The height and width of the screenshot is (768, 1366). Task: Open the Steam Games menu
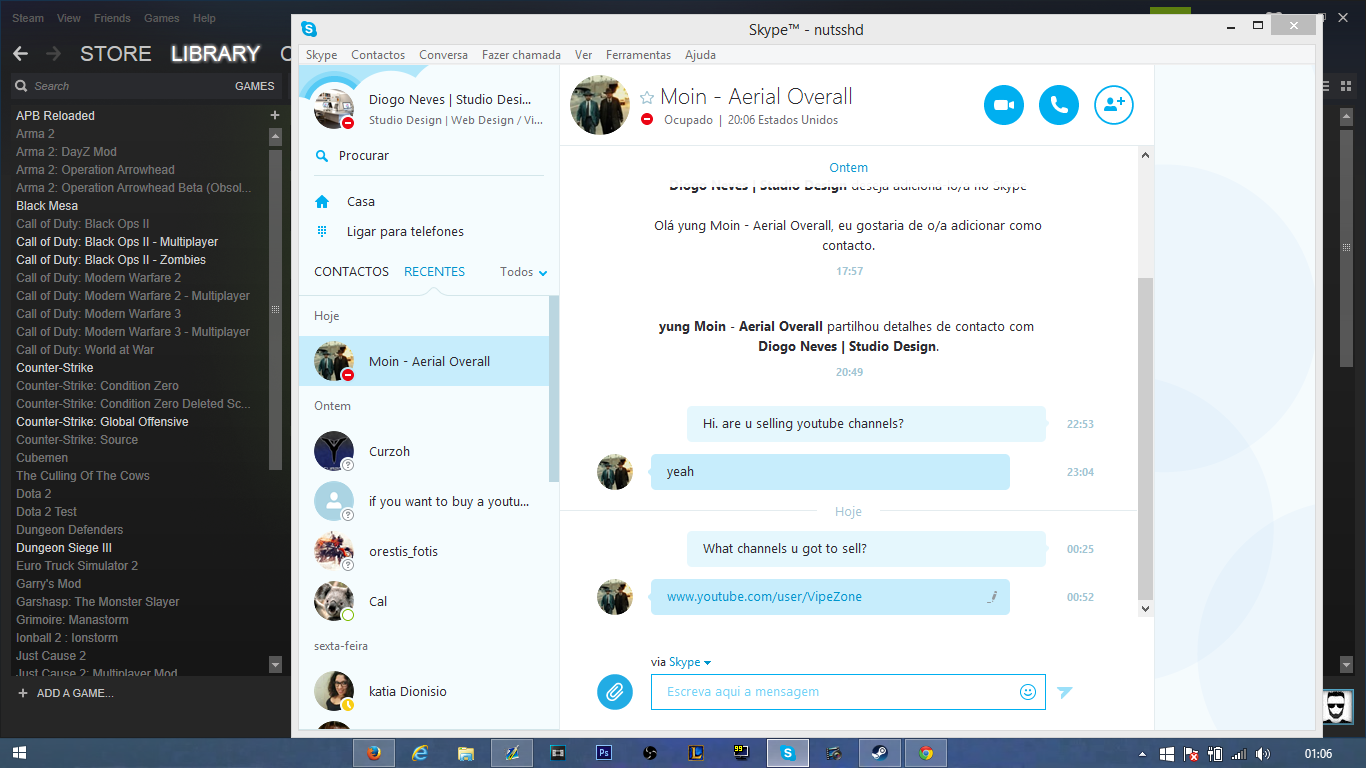(x=162, y=18)
